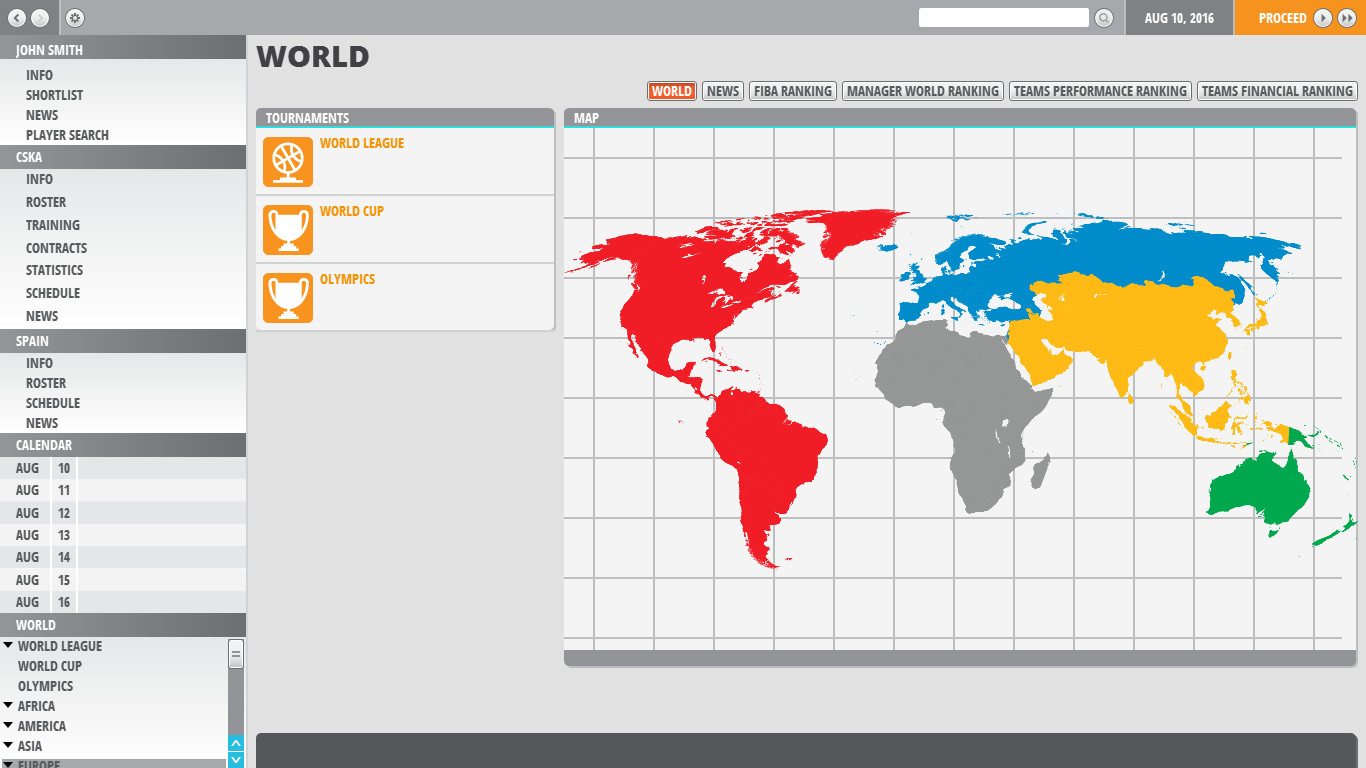Switch to the FIBA RANKING tab
This screenshot has height=768, width=1366.
point(792,90)
